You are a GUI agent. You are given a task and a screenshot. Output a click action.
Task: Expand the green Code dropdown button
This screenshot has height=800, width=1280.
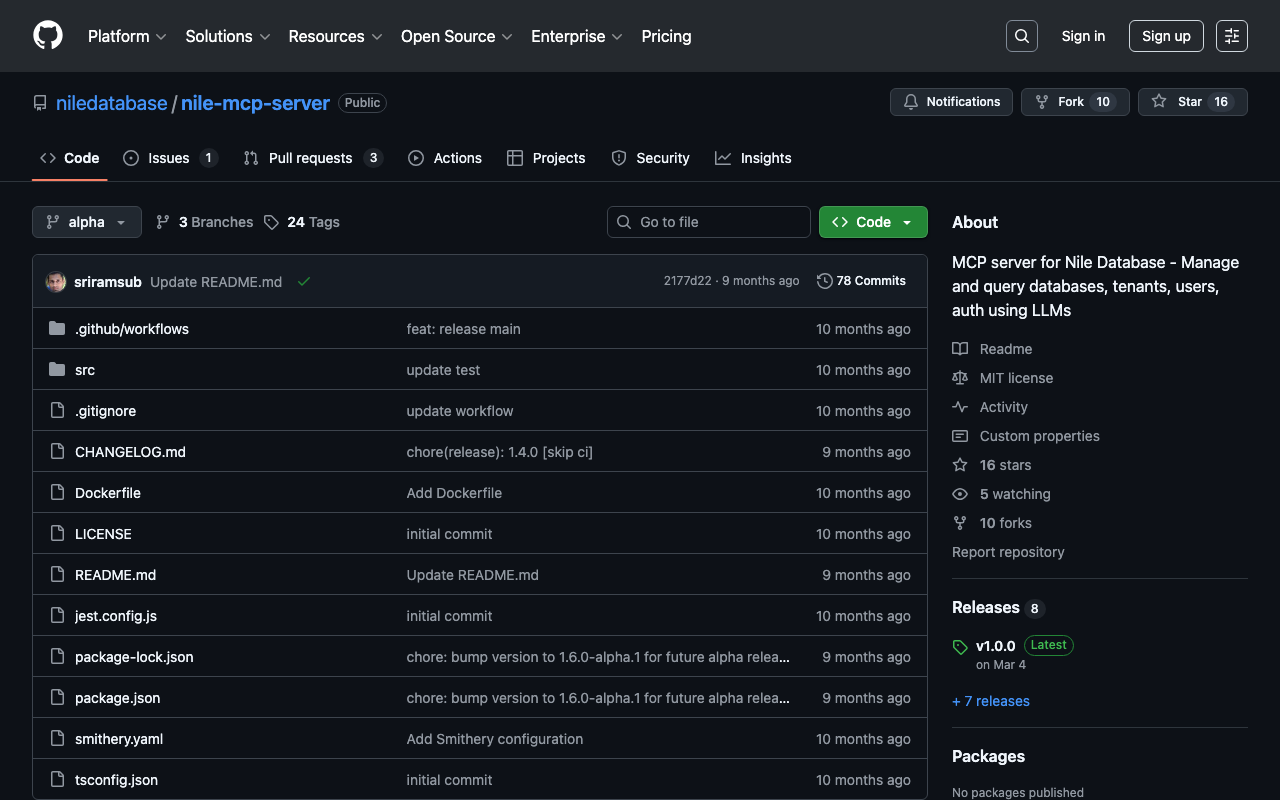[x=872, y=222]
